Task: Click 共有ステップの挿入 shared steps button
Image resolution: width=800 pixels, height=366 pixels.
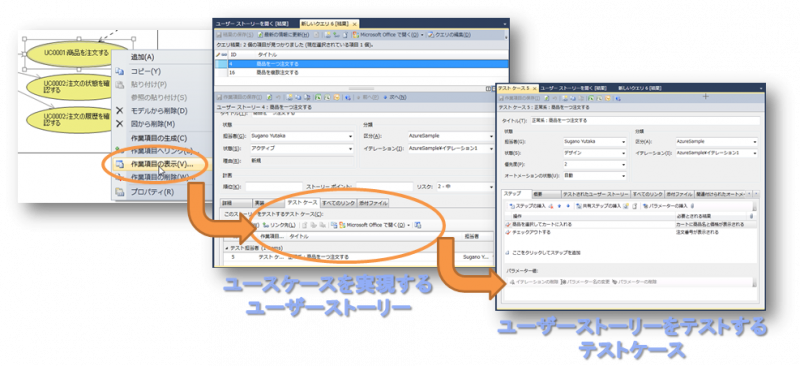Action: (598, 206)
